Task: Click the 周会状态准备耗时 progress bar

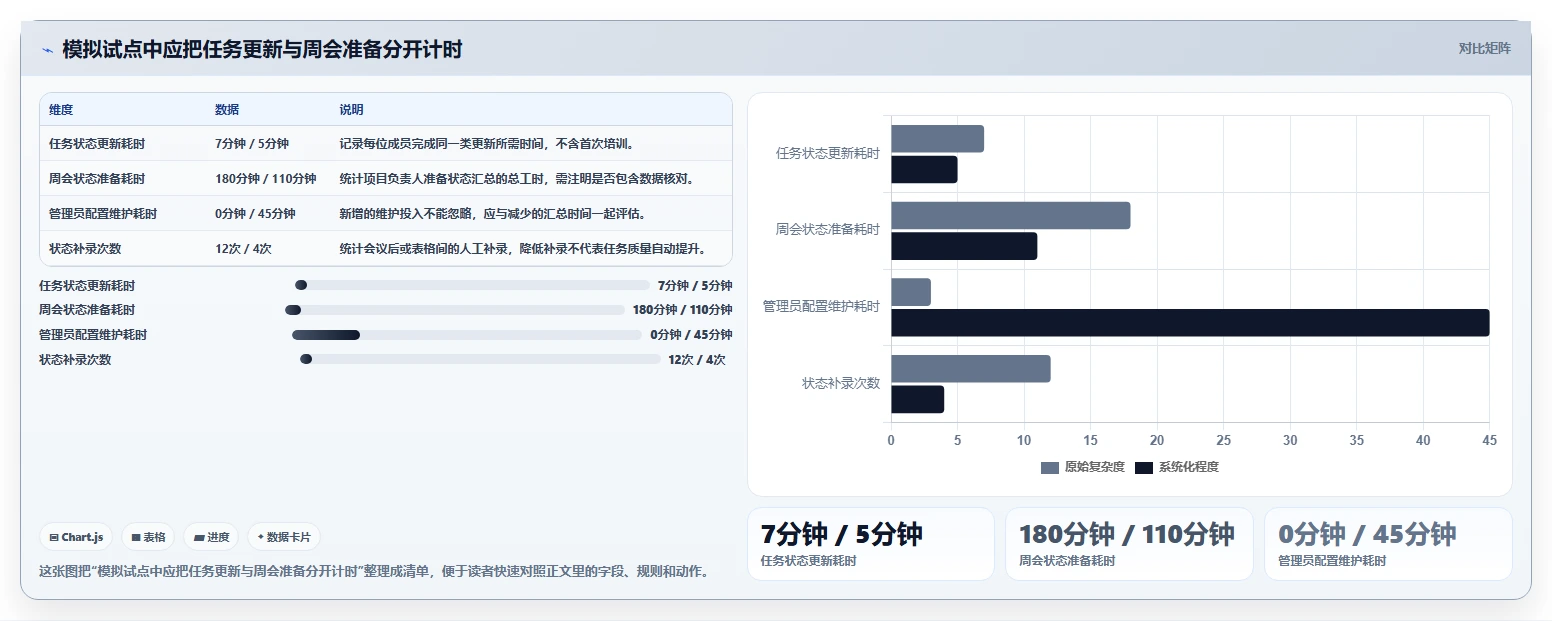Action: 455,310
